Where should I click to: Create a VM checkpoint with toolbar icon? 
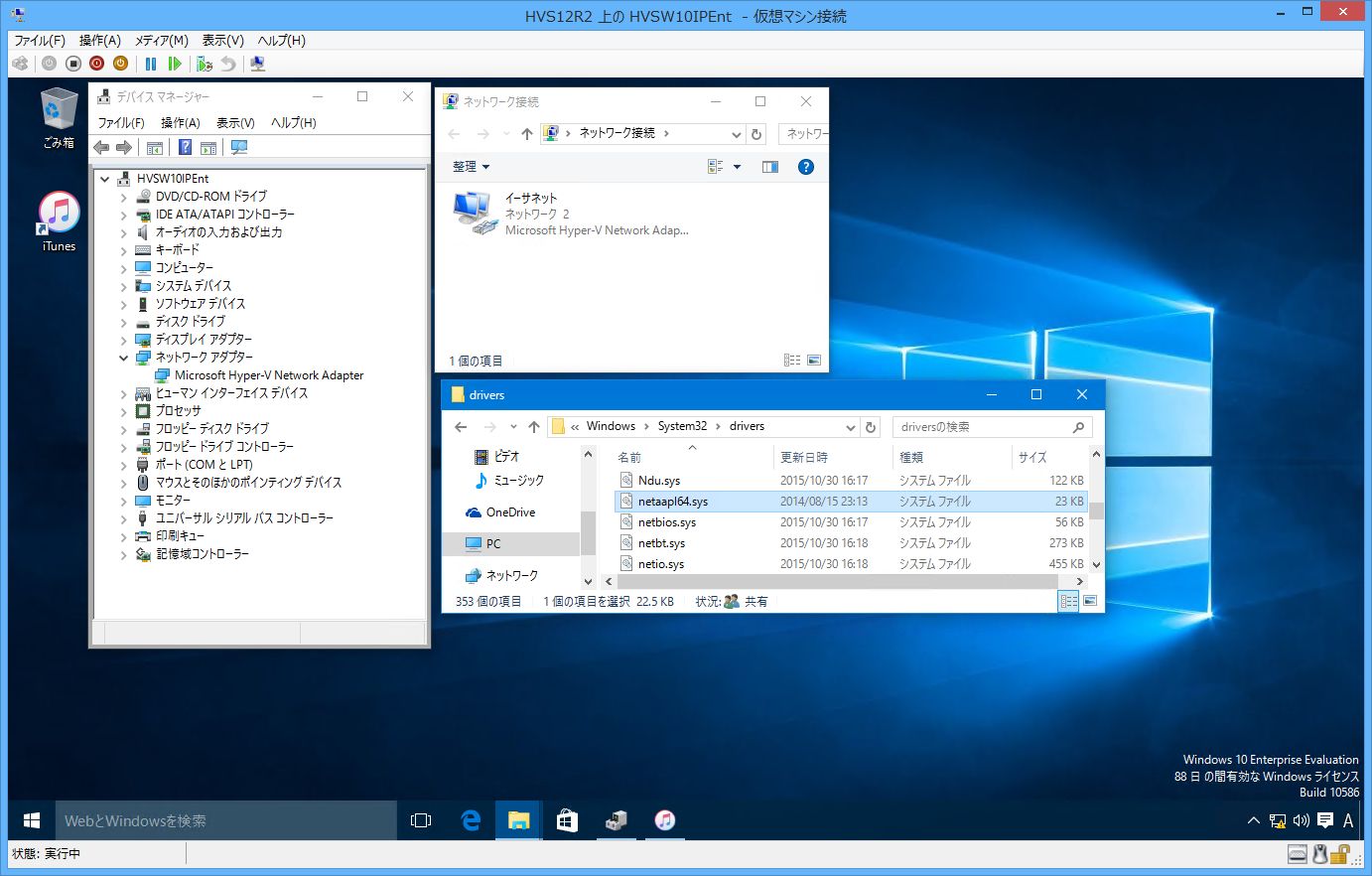tap(205, 64)
